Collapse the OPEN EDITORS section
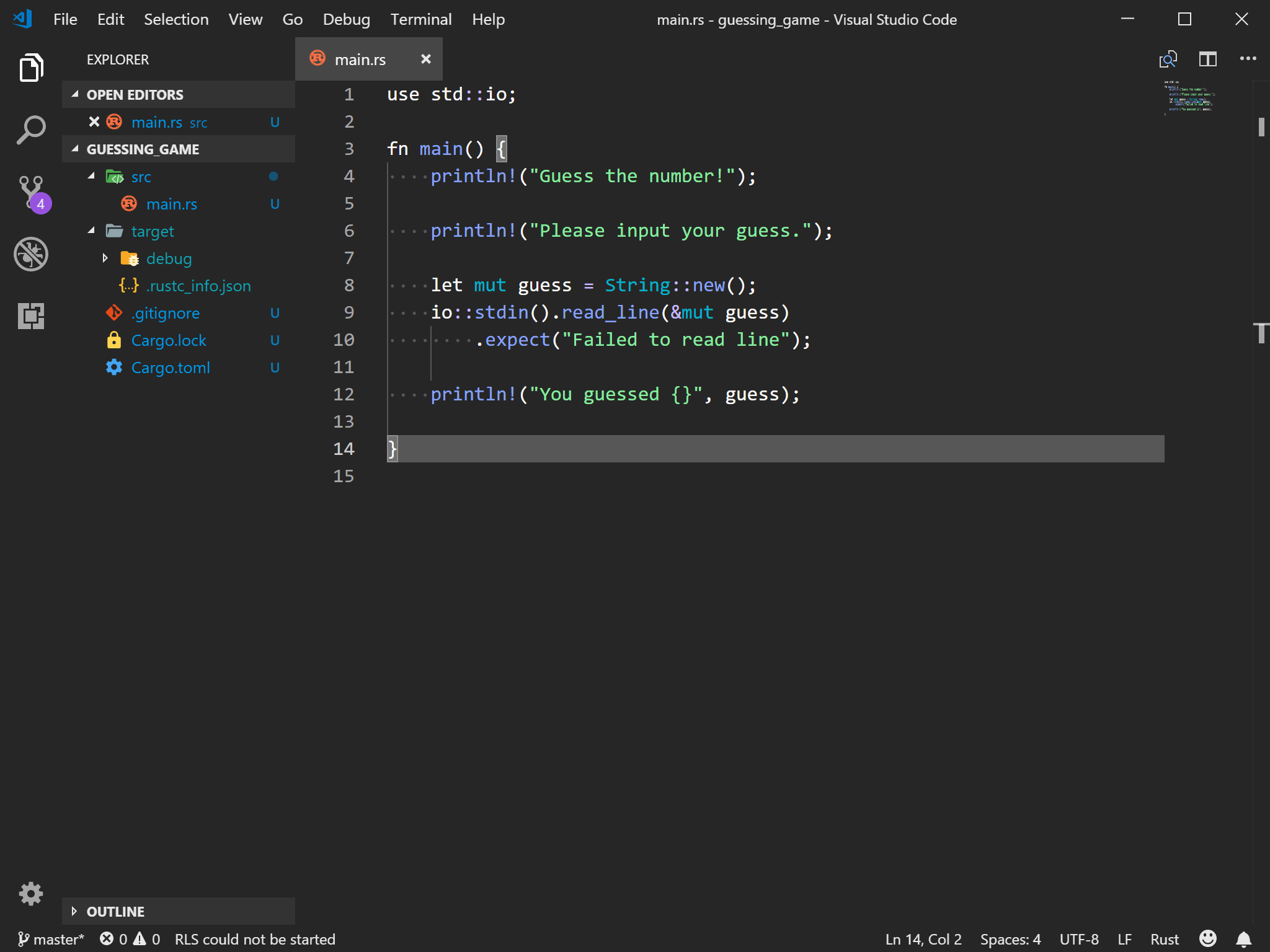The image size is (1270, 952). (135, 95)
